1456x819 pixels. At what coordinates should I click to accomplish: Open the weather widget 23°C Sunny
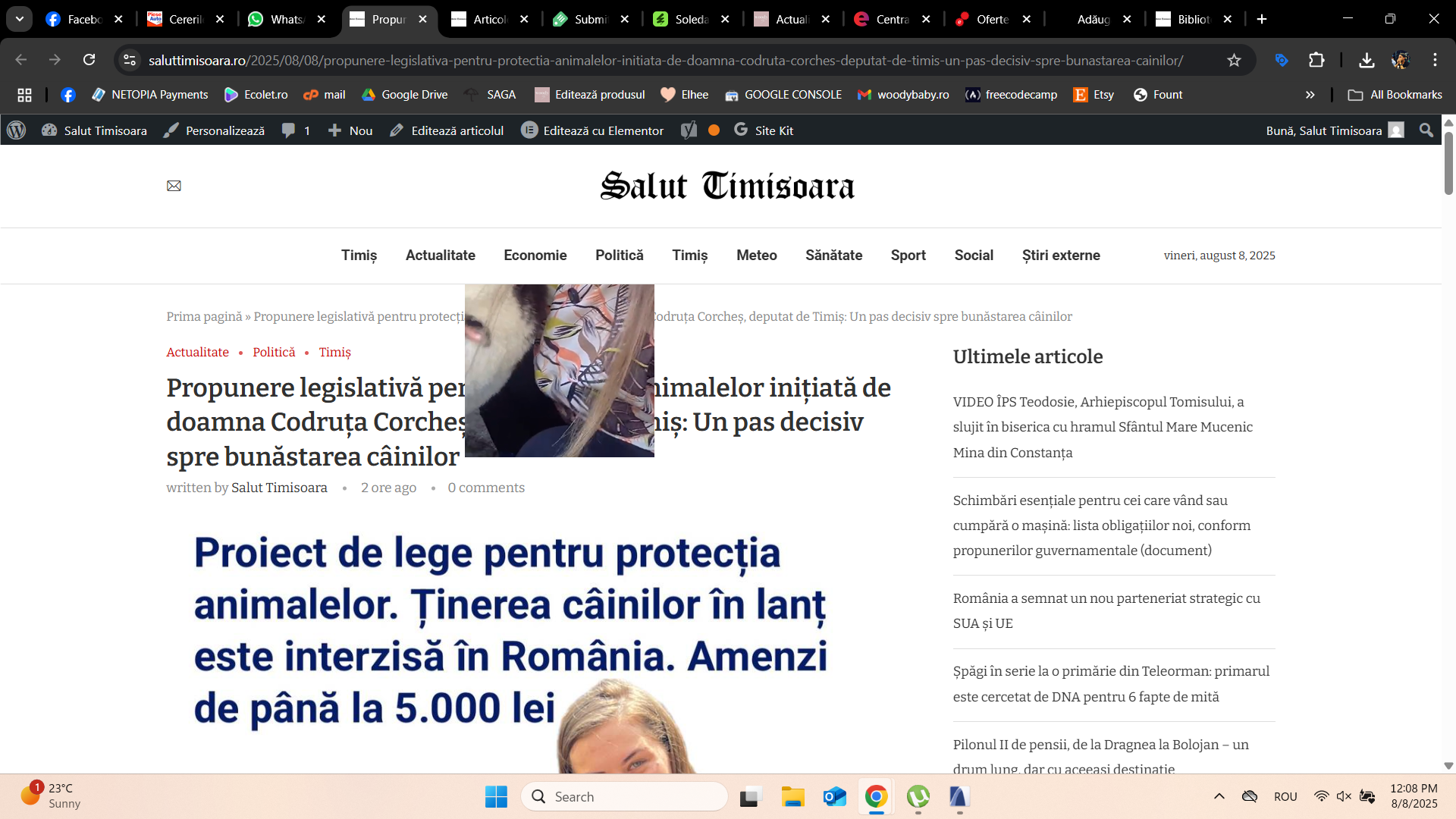coord(50,796)
